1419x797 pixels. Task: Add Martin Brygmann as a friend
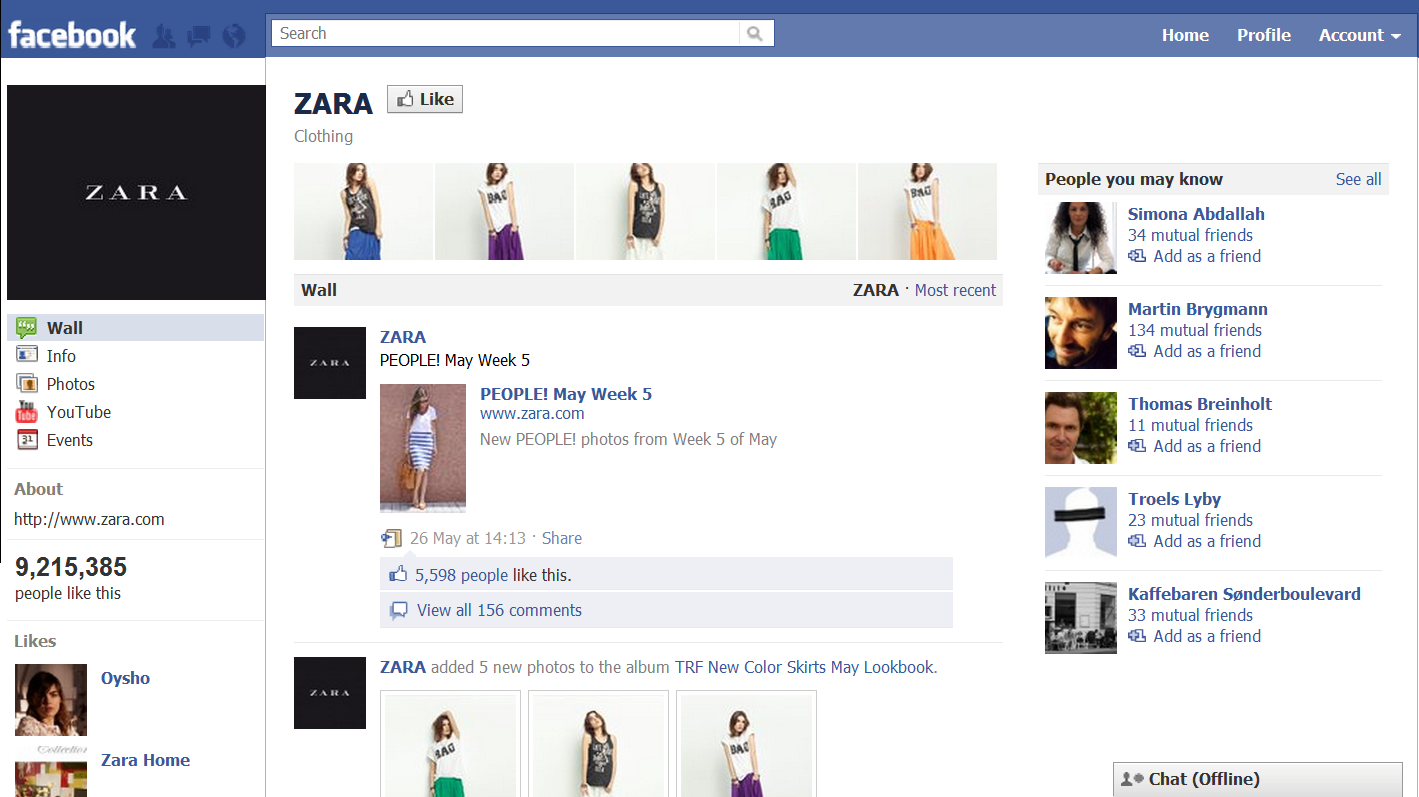pyautogui.click(x=1206, y=351)
